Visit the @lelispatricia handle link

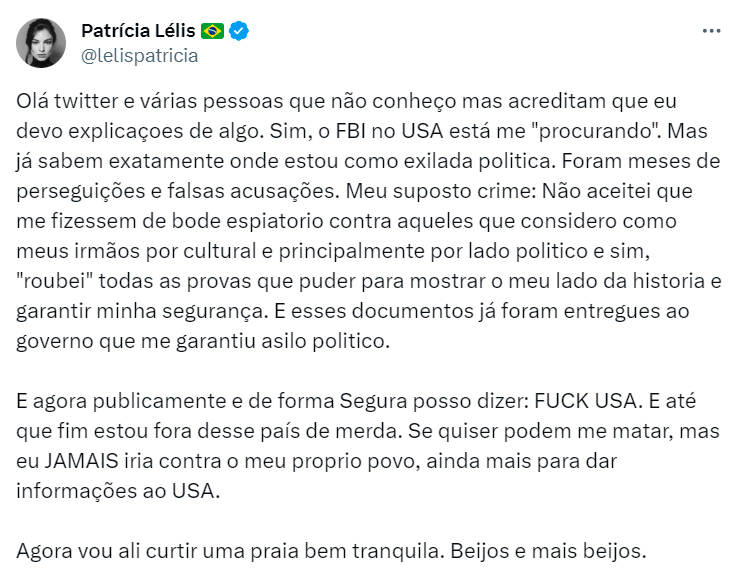(140, 56)
